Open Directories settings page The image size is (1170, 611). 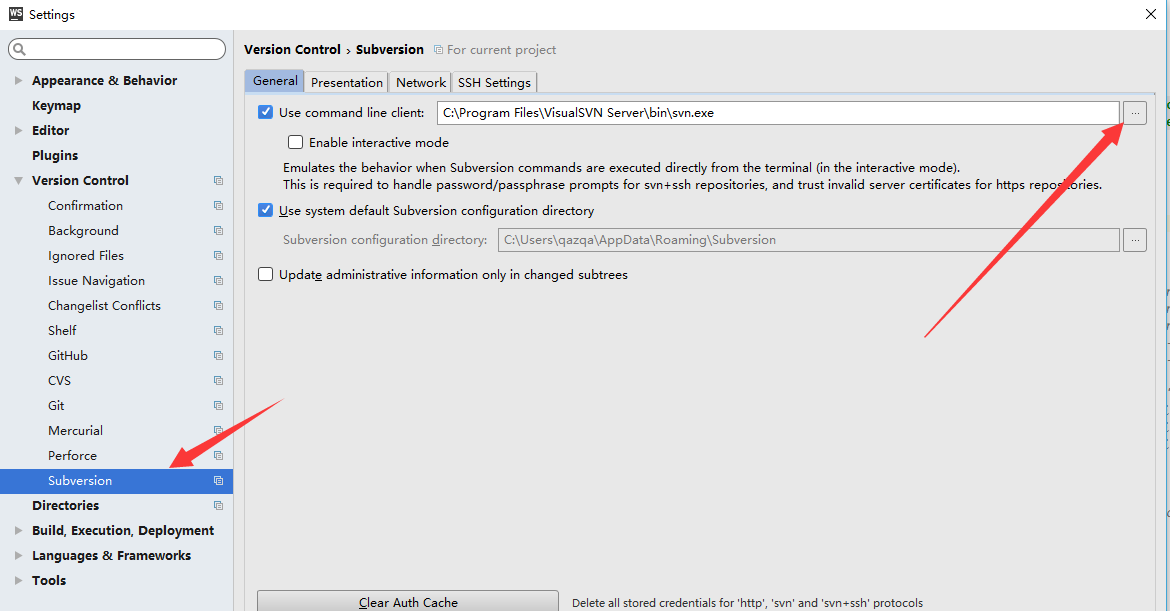[x=65, y=505]
